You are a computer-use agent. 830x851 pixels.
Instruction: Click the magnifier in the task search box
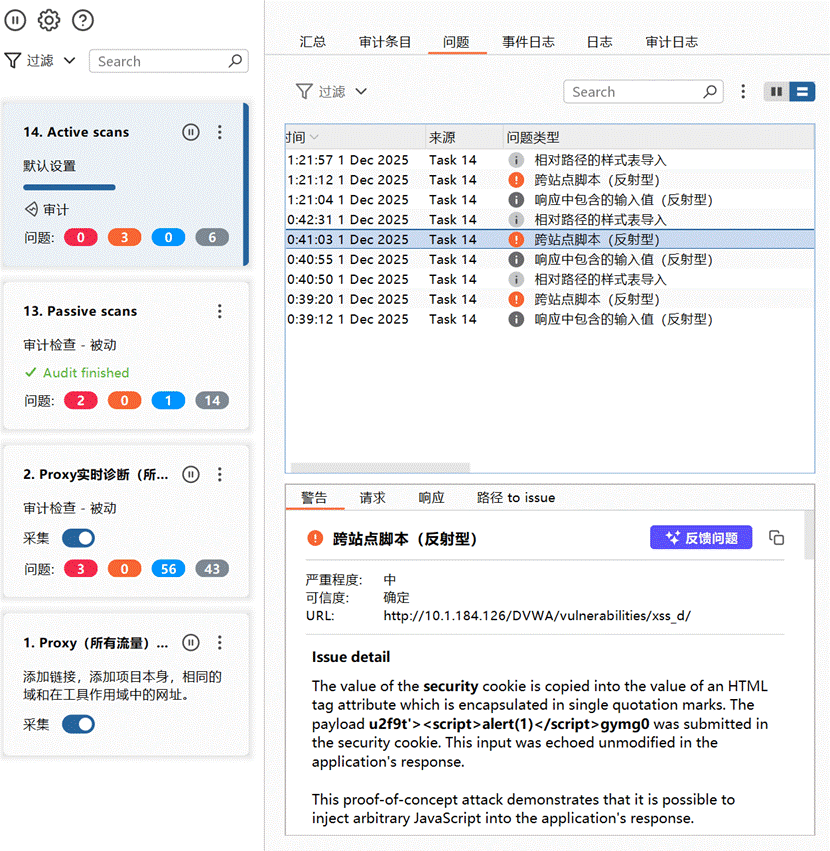tap(235, 61)
